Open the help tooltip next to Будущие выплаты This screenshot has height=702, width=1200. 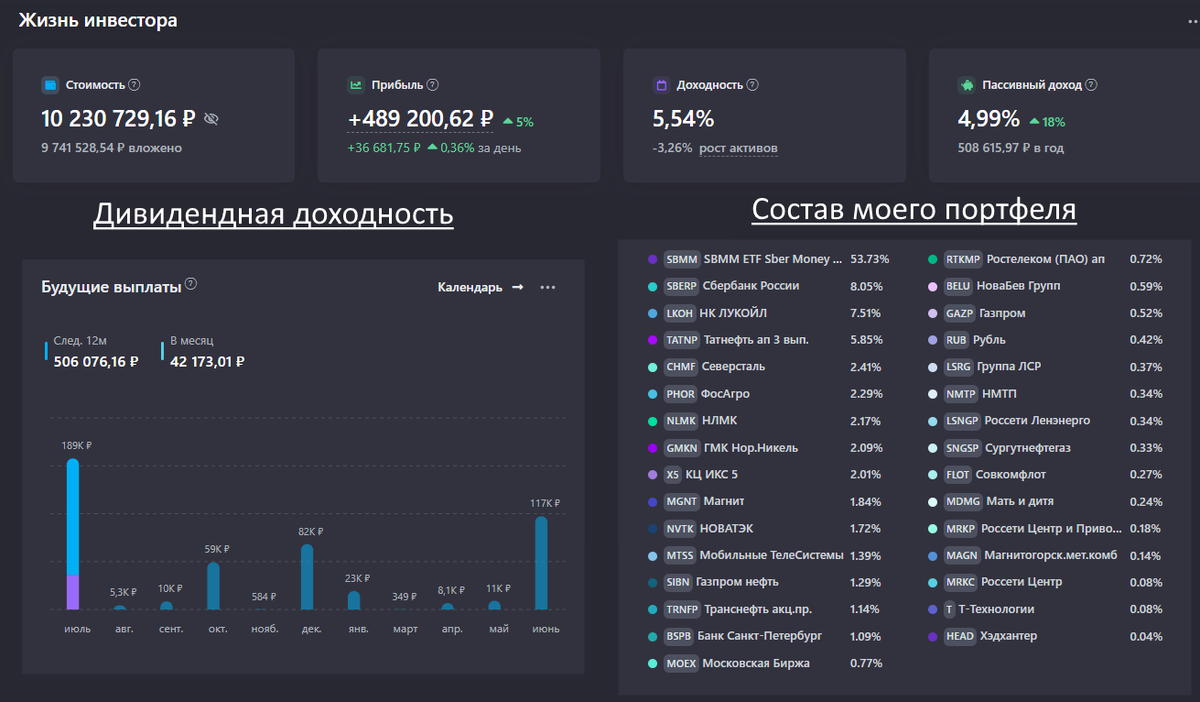(191, 285)
